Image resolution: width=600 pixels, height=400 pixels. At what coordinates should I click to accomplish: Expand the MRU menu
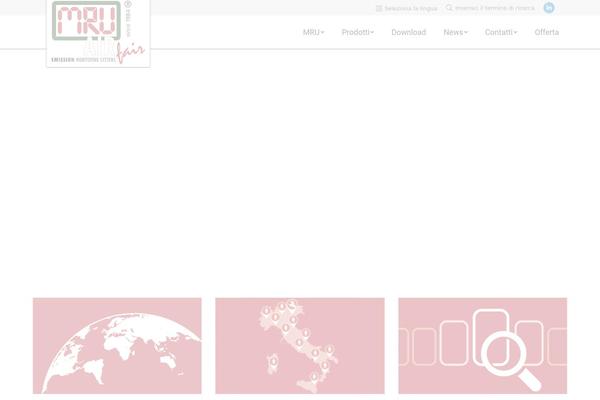(313, 32)
